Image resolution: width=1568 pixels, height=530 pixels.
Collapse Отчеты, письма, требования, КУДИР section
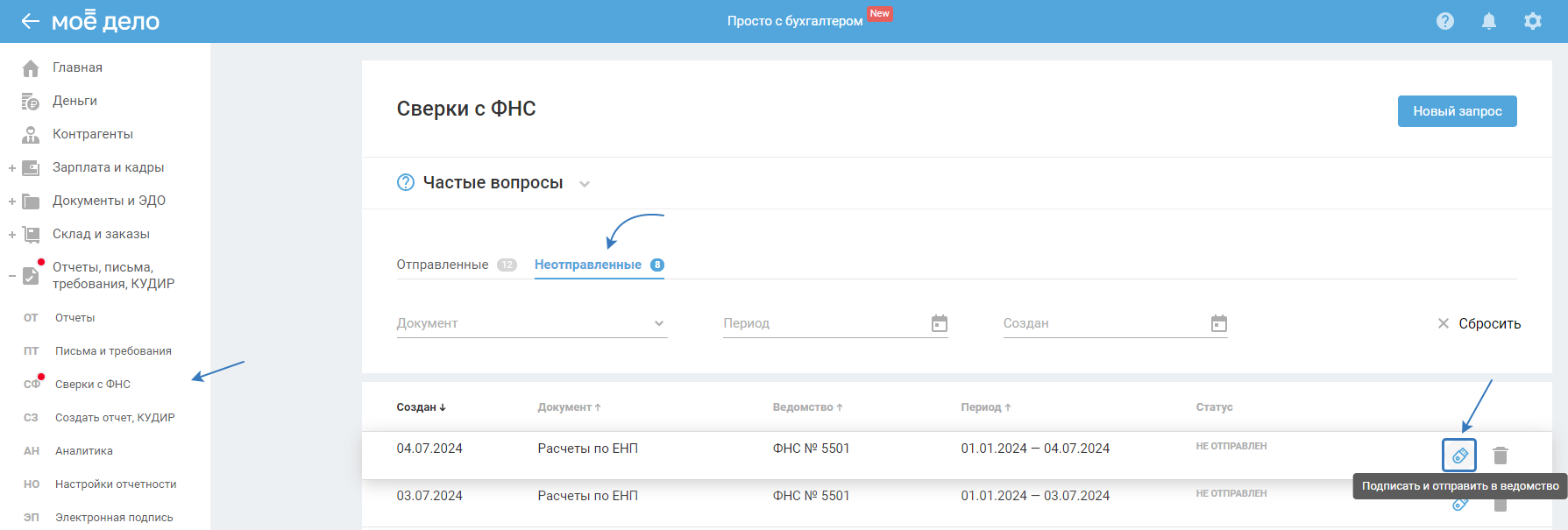click(x=12, y=276)
